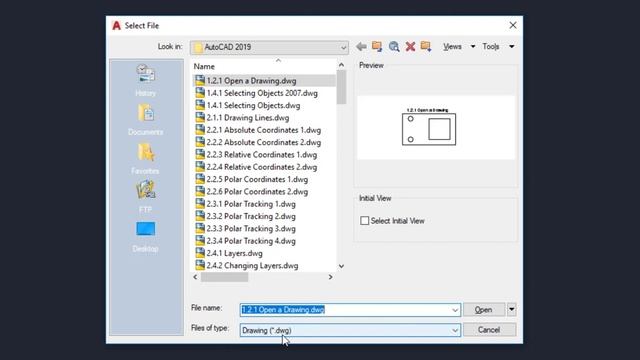Select 2.2.4 Relative Coordinates 2.dwg
Image resolution: width=640 pixels, height=360 pixels.
click(x=262, y=167)
